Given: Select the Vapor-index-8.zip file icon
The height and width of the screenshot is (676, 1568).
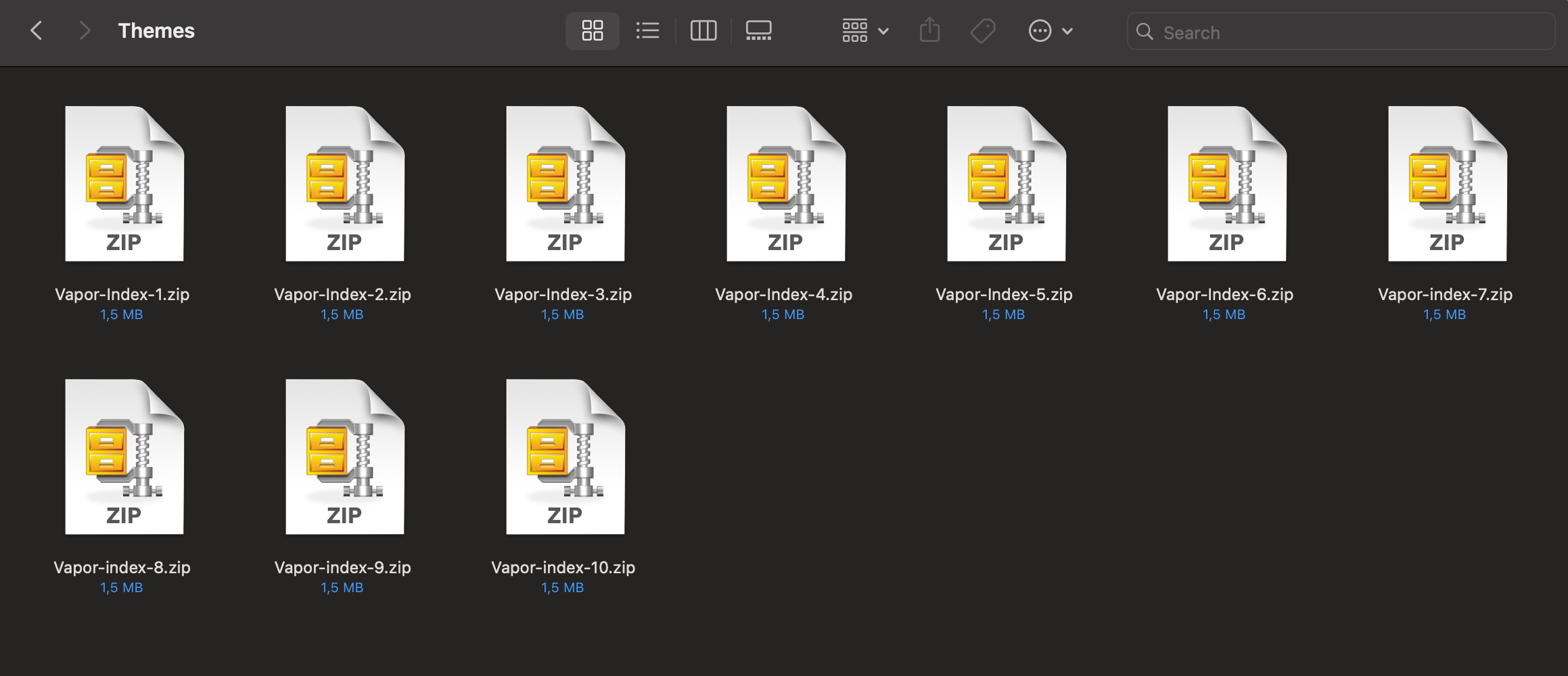Looking at the screenshot, I should point(124,457).
